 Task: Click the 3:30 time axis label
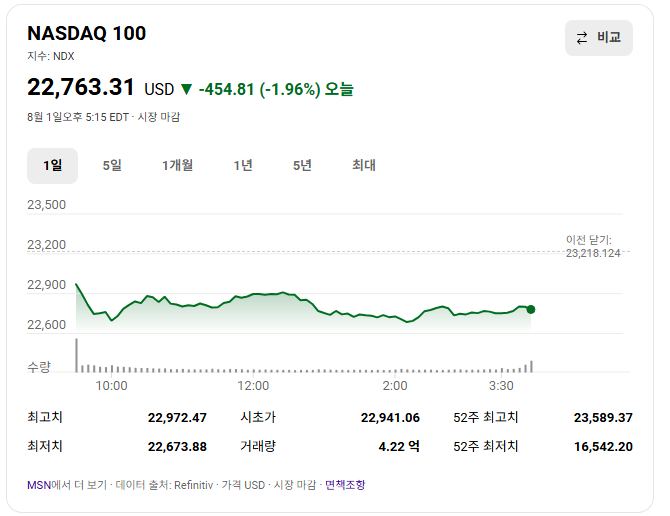click(x=501, y=386)
